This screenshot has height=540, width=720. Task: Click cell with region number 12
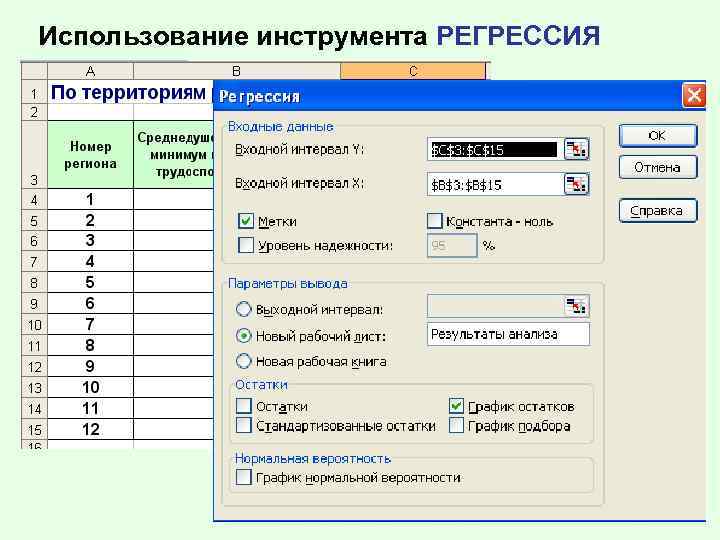click(90, 429)
